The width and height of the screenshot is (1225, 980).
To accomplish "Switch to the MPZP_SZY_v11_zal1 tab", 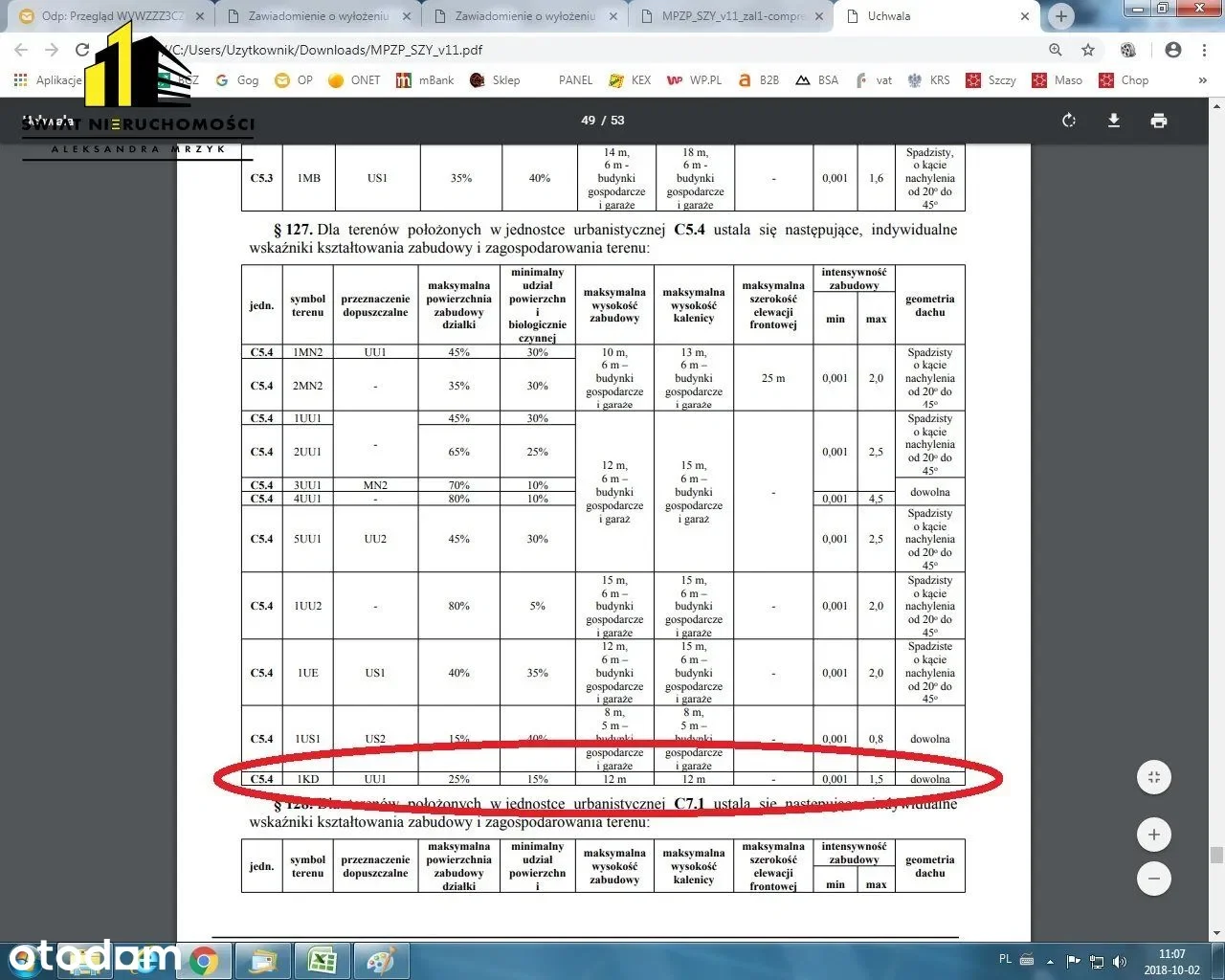I will point(732,16).
